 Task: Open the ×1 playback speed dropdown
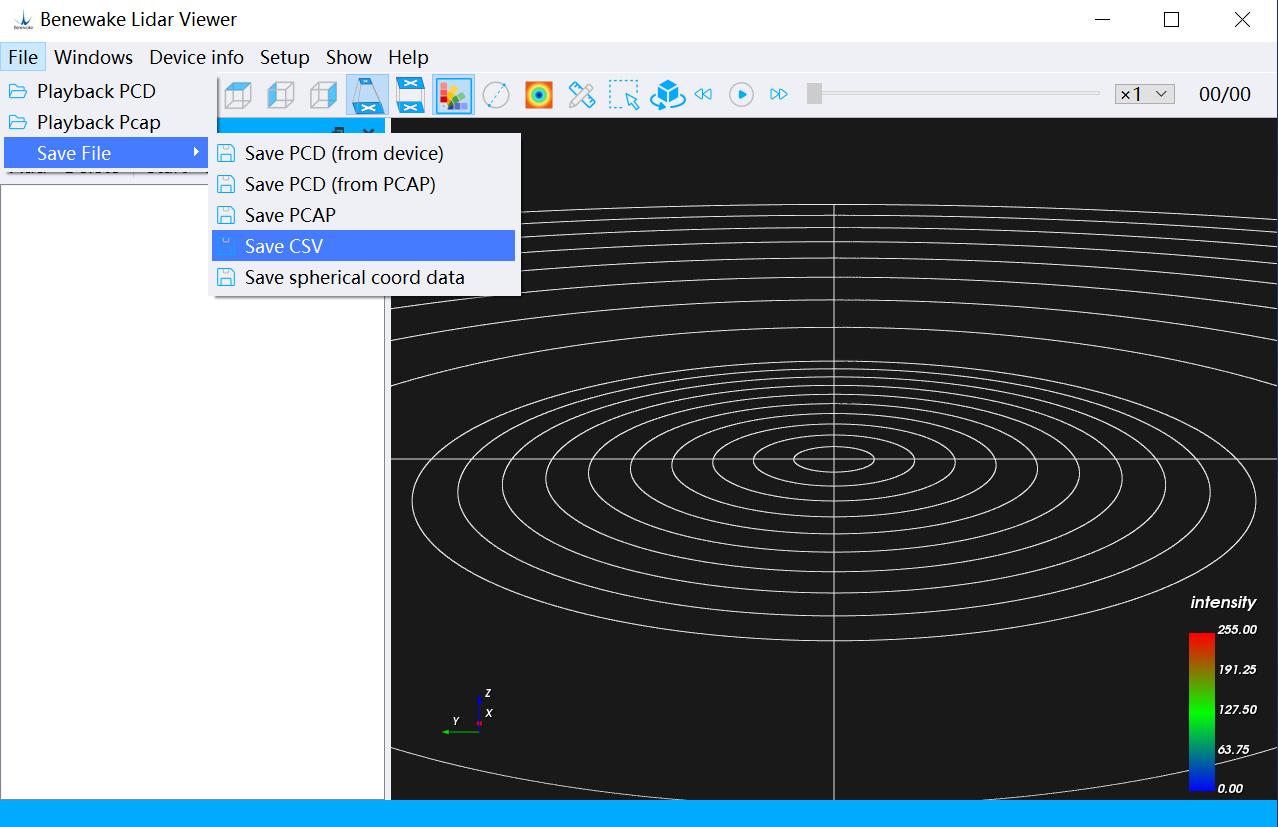coord(1144,94)
